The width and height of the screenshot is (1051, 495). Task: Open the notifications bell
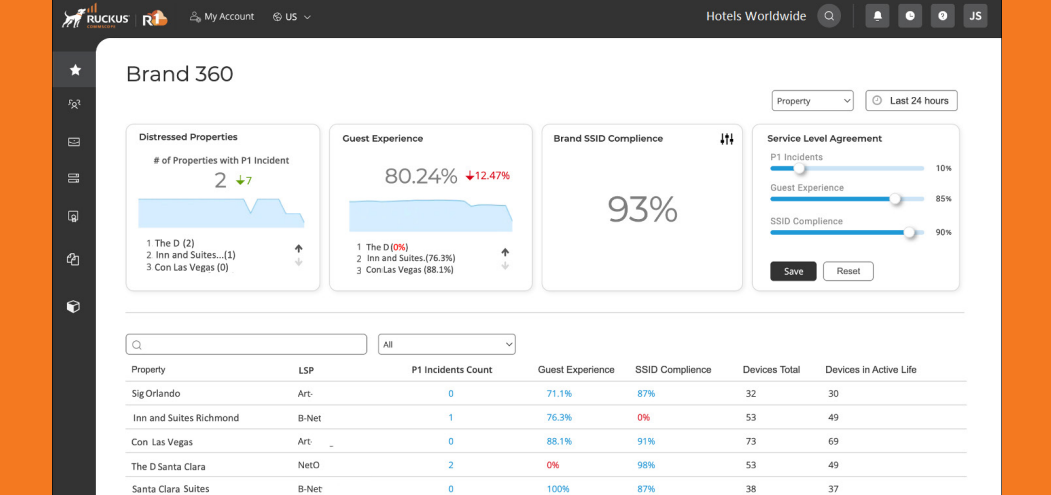click(877, 16)
